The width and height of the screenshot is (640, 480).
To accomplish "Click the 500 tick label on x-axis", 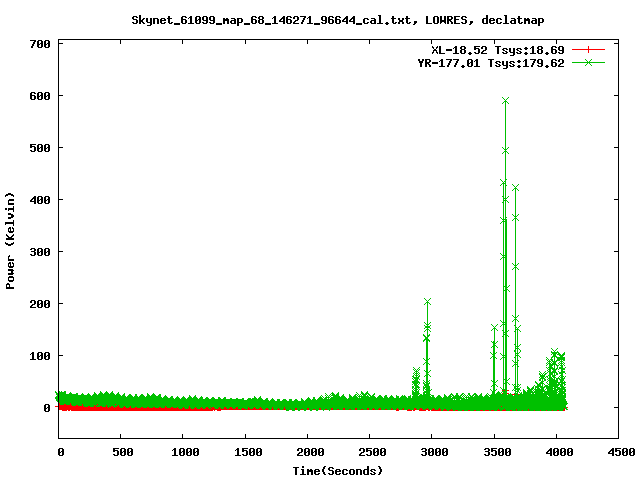I will [x=121, y=453].
